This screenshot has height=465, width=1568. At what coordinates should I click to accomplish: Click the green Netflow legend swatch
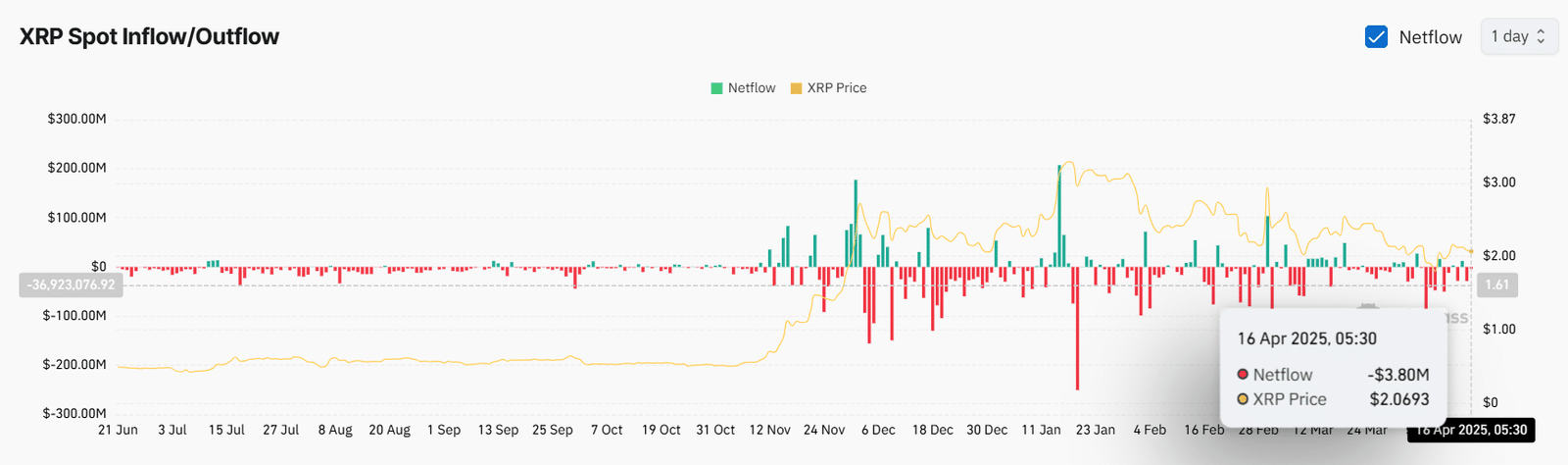(x=716, y=88)
